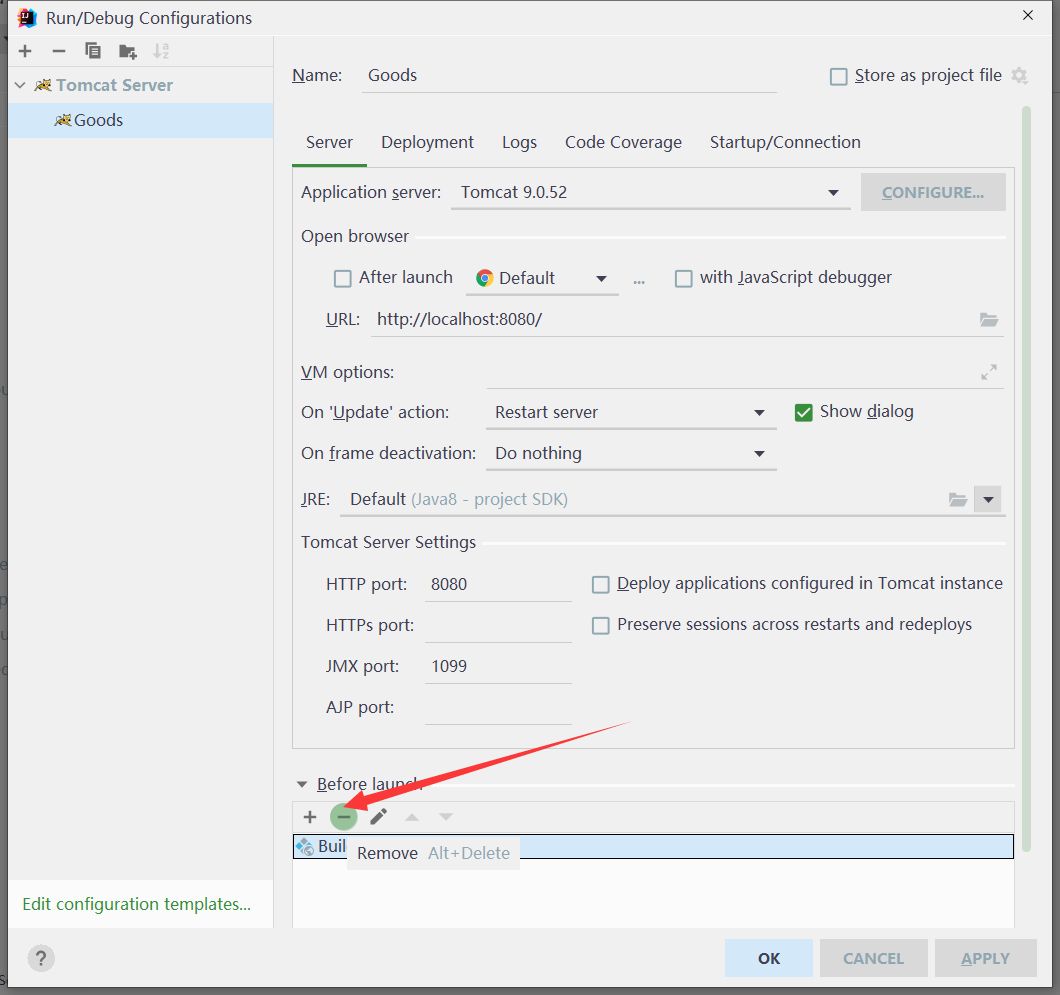This screenshot has width=1060, height=995.
Task: Close Run/Debug Configurations dialog
Action: point(1028,16)
